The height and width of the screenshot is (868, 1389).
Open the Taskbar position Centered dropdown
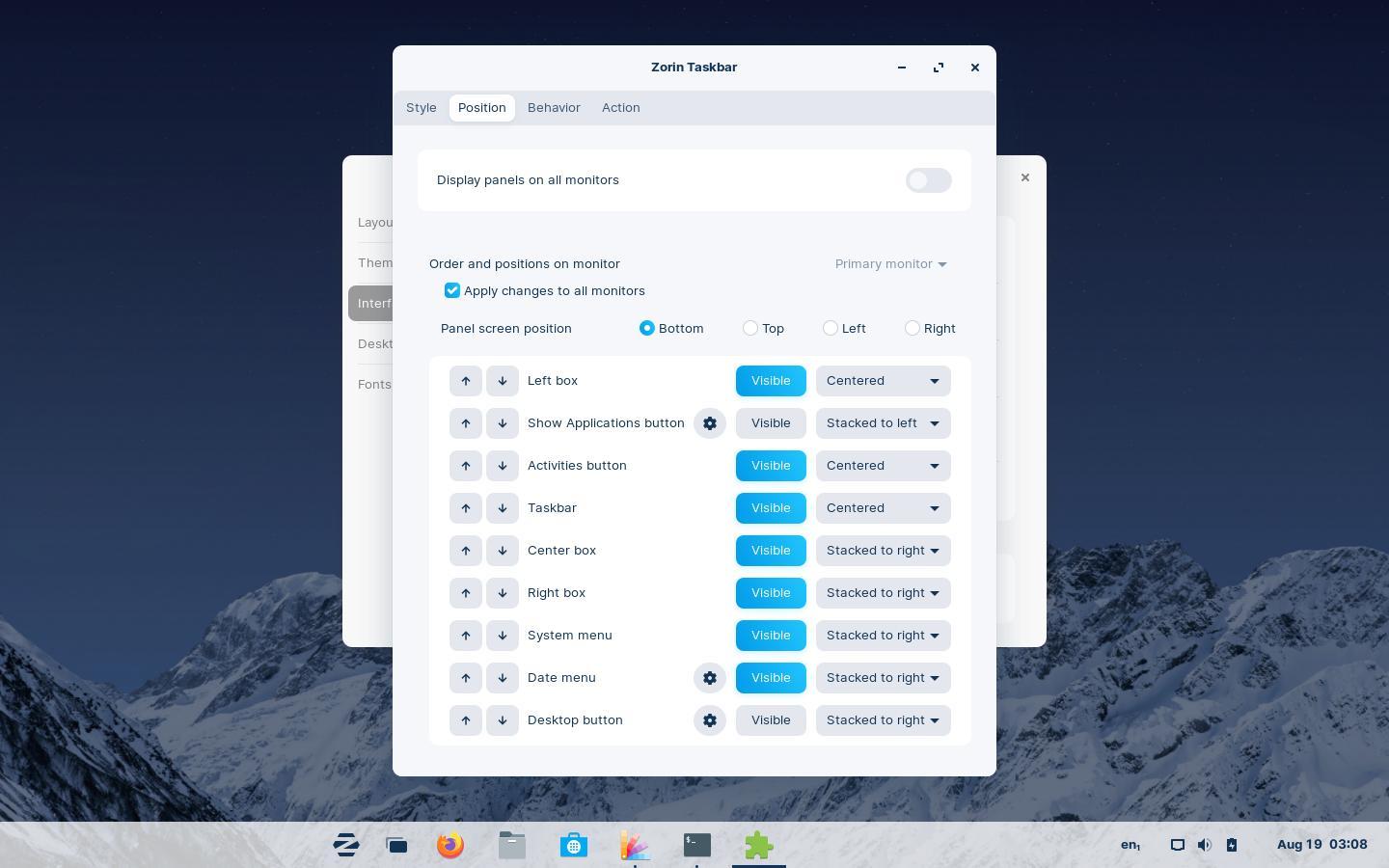pyautogui.click(x=883, y=508)
